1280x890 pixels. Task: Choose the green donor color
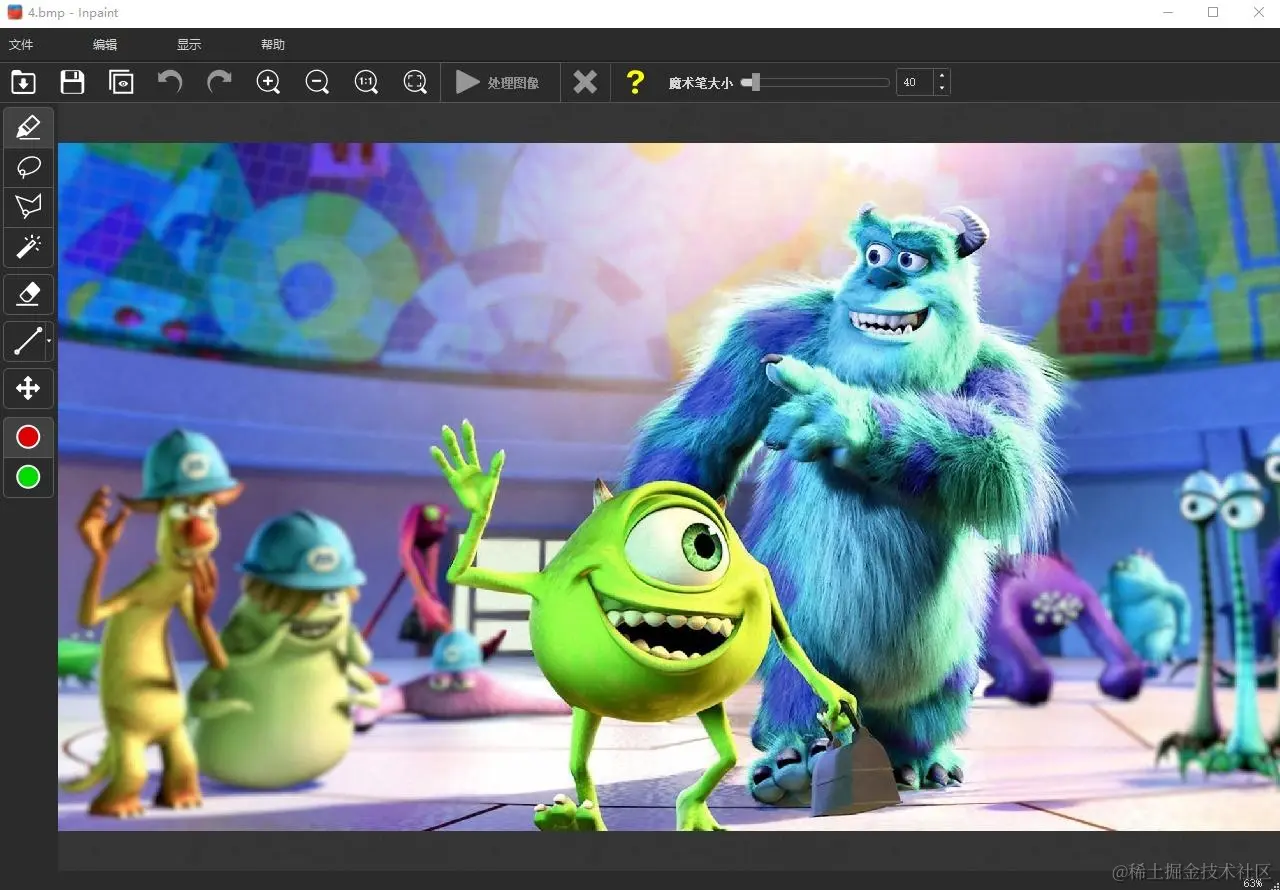pos(28,477)
